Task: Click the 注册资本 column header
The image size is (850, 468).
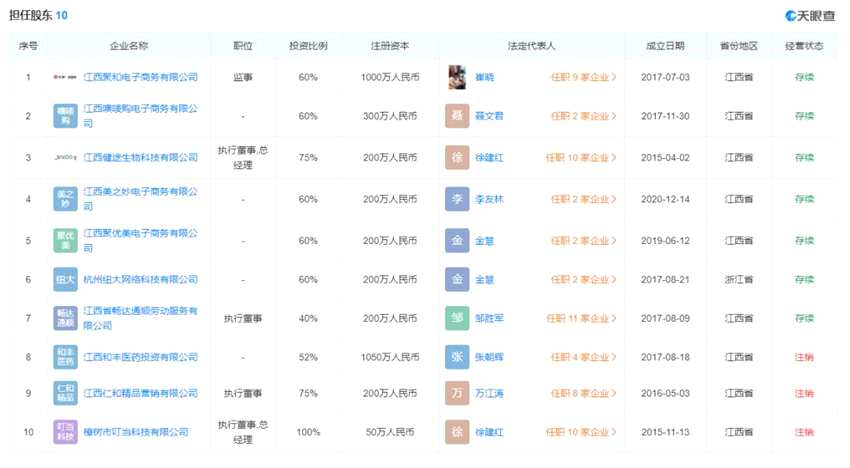Action: [390, 46]
